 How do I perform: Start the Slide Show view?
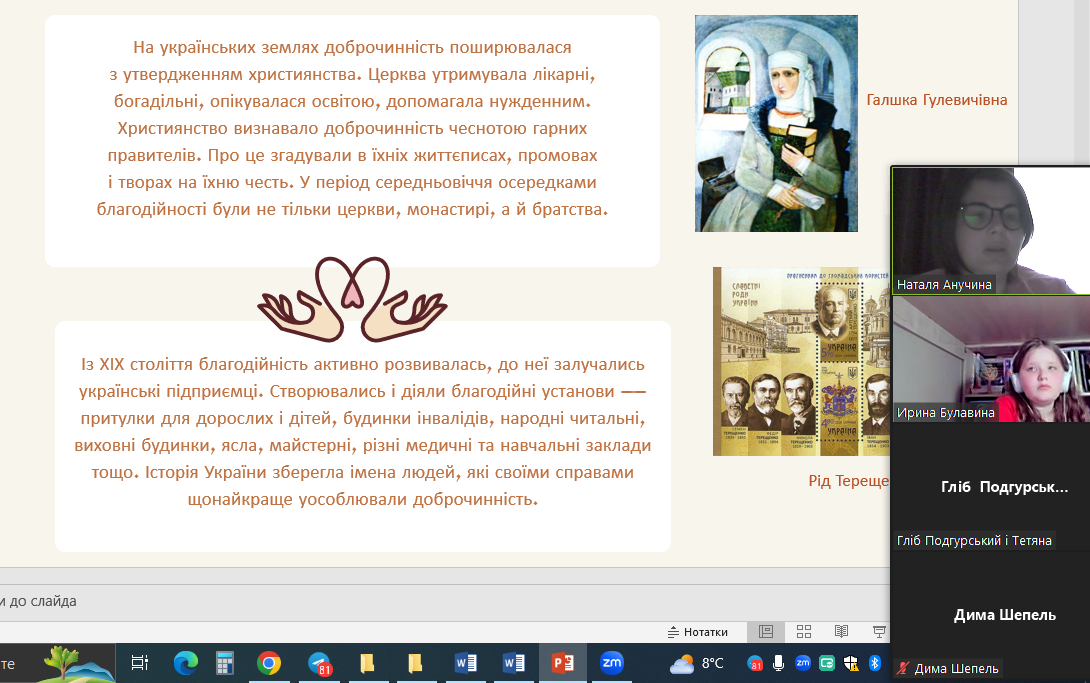[x=879, y=632]
